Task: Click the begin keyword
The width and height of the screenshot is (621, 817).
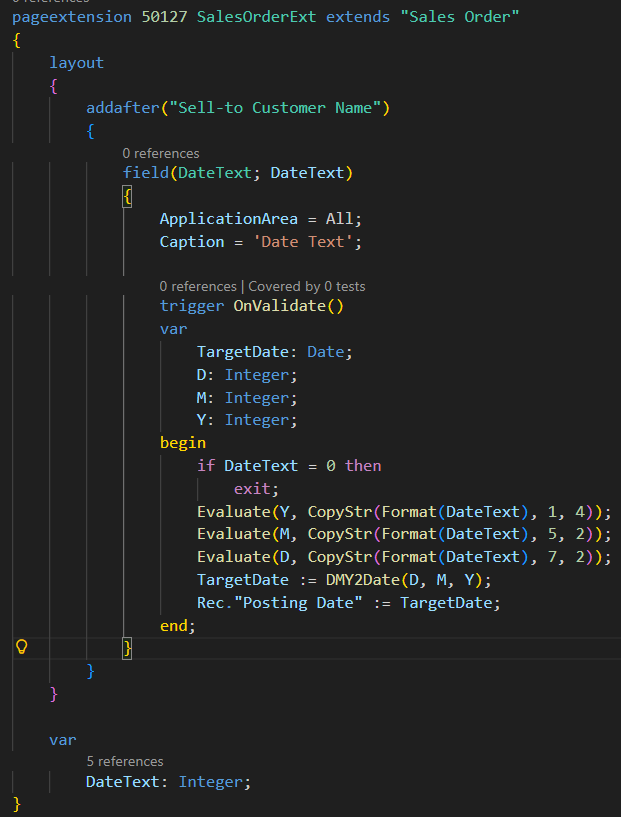Action: click(183, 442)
